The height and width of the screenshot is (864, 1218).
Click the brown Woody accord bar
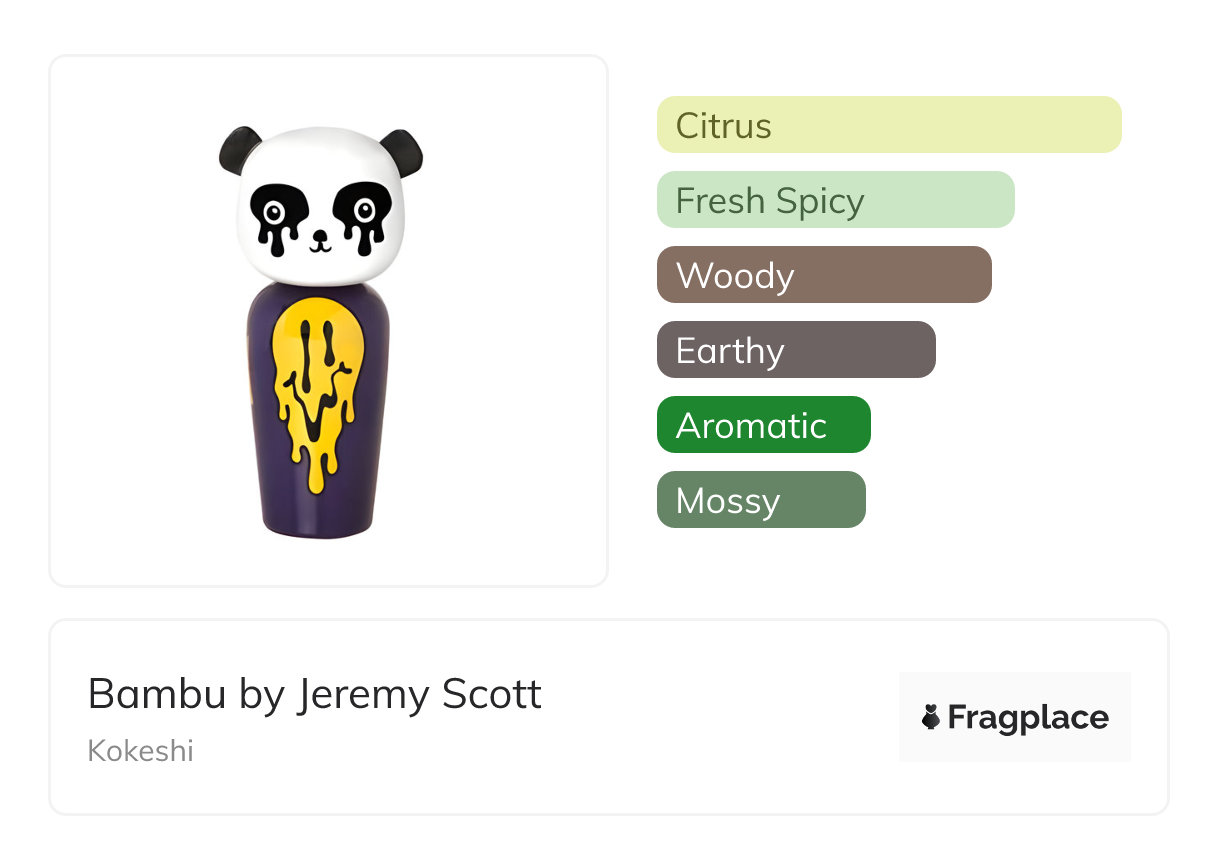point(823,275)
